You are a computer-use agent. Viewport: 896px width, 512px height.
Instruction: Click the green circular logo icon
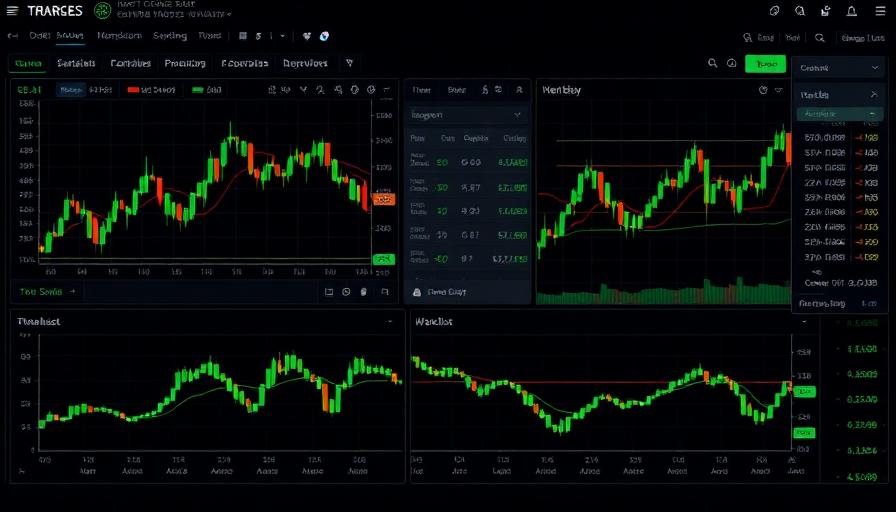(x=102, y=11)
